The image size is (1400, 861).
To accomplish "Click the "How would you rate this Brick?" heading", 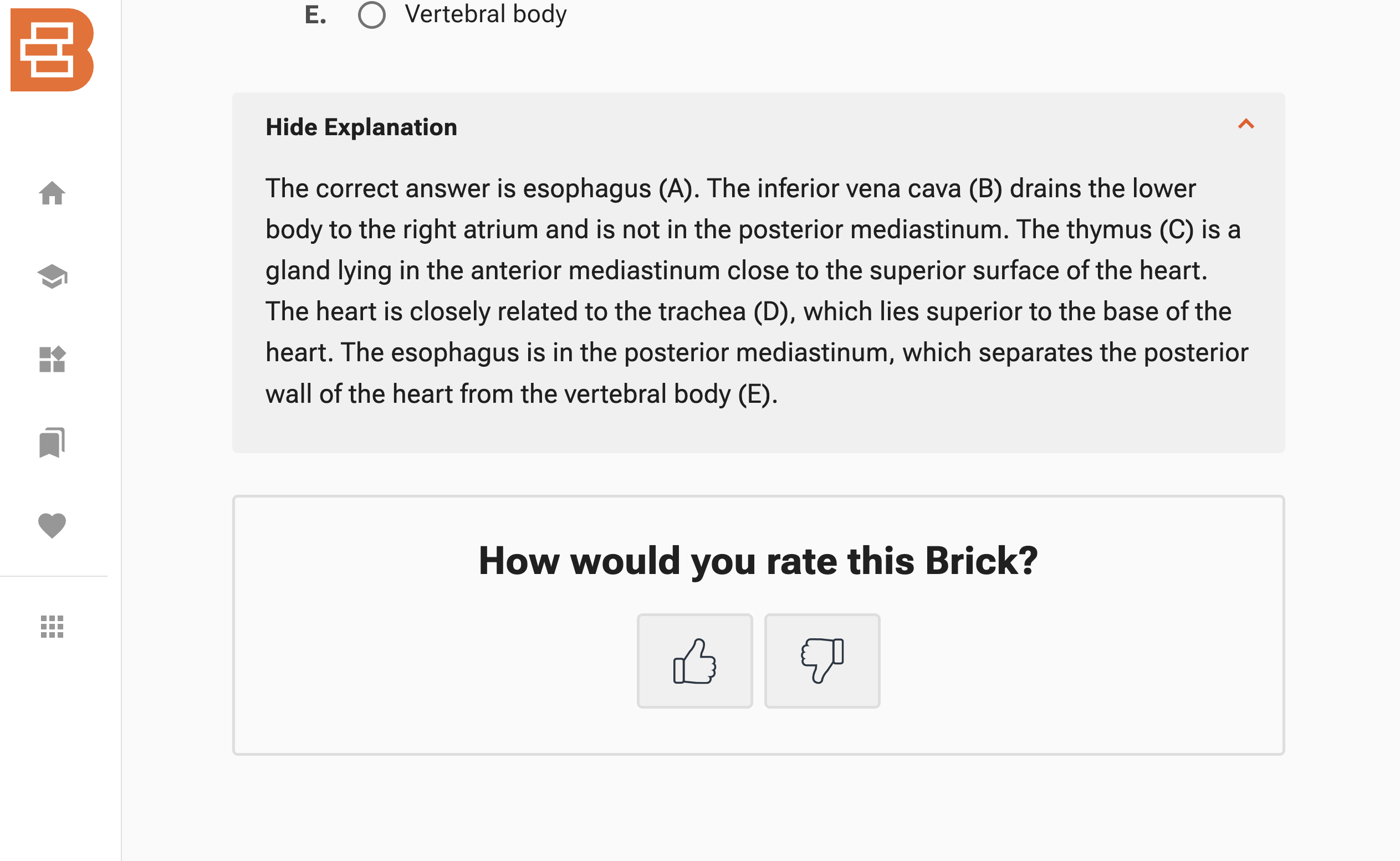I will click(x=759, y=561).
